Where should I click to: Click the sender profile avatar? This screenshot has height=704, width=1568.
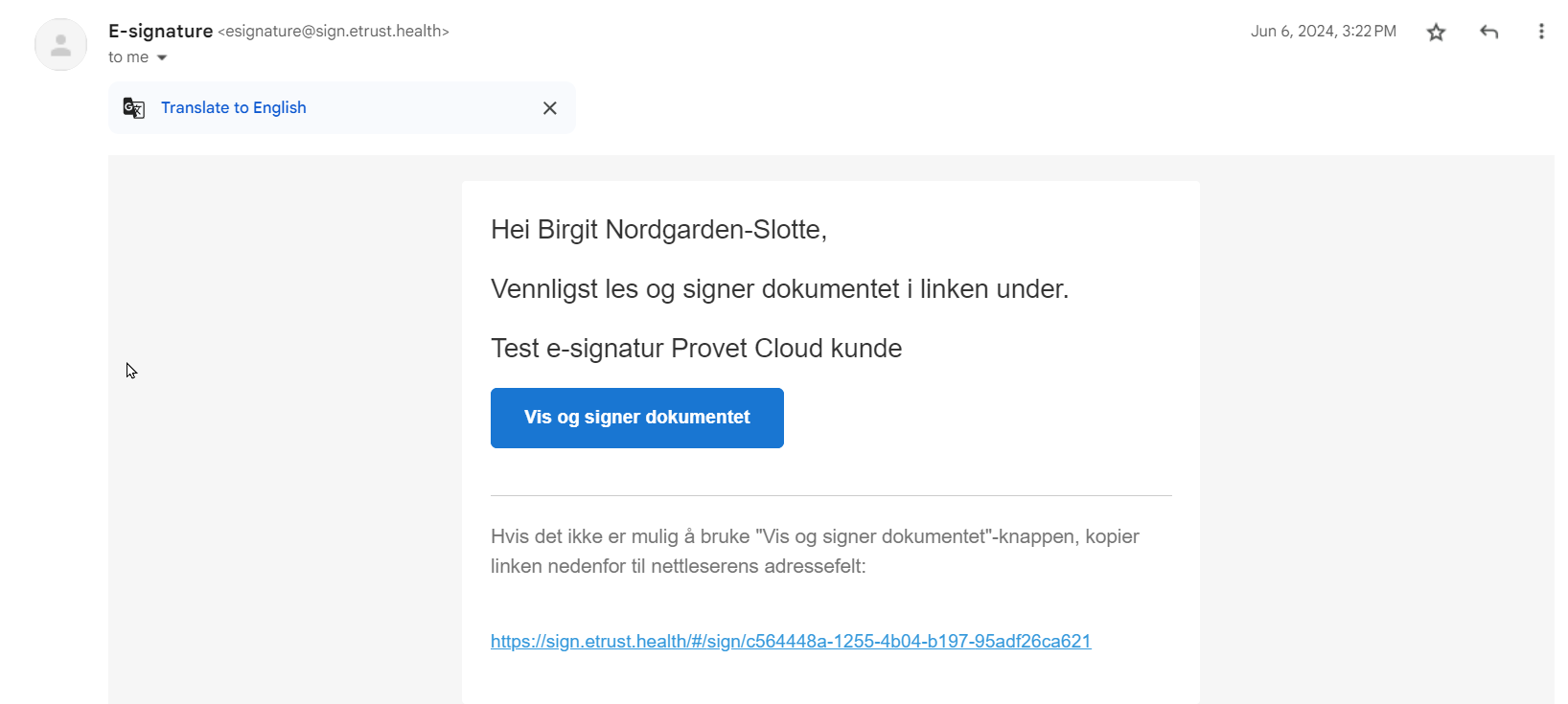(x=60, y=44)
